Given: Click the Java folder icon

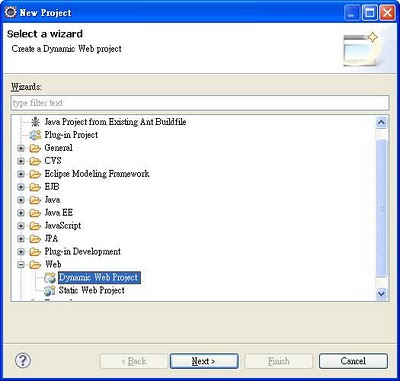Looking at the screenshot, I should coord(35,200).
